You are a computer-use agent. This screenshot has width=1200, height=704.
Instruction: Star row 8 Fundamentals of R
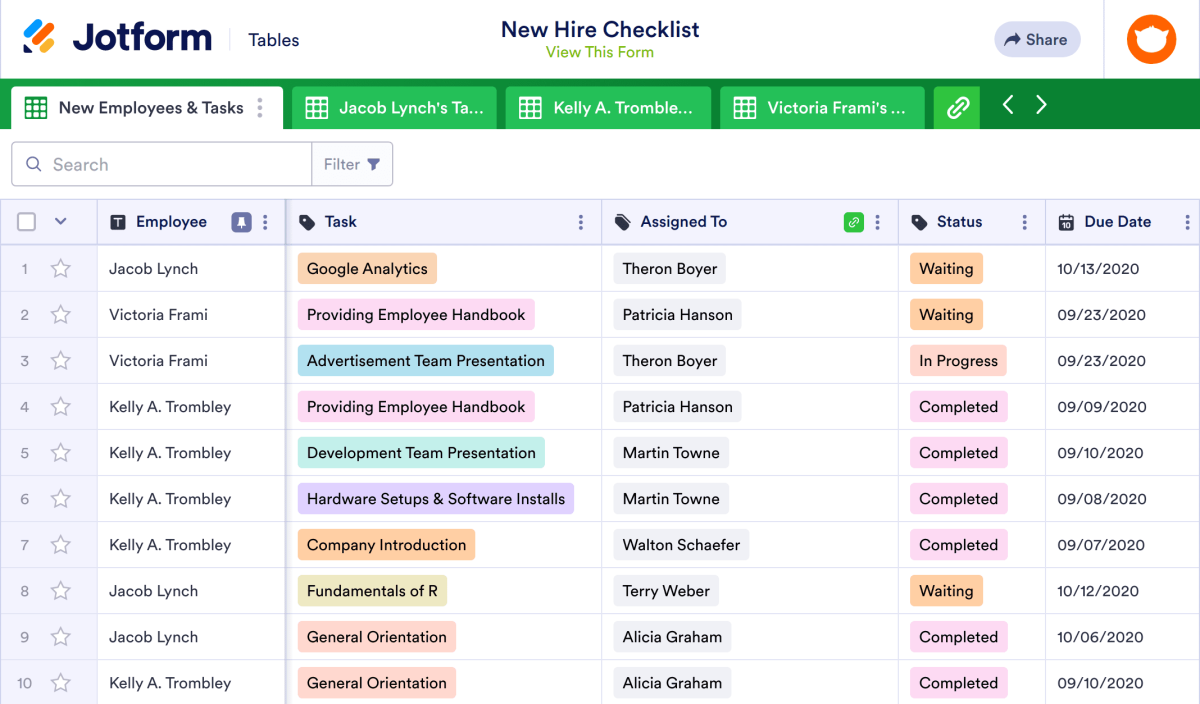pyautogui.click(x=61, y=590)
